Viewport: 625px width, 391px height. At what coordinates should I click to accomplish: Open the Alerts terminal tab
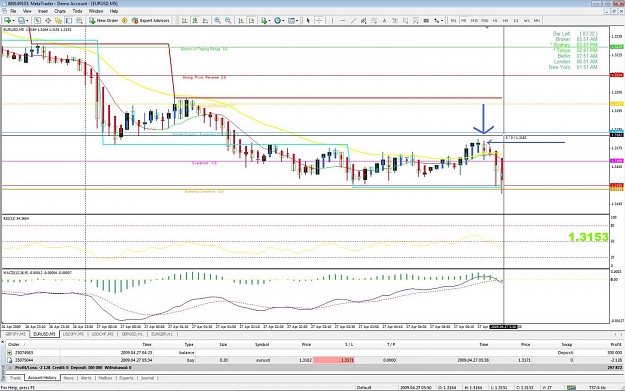[86, 378]
